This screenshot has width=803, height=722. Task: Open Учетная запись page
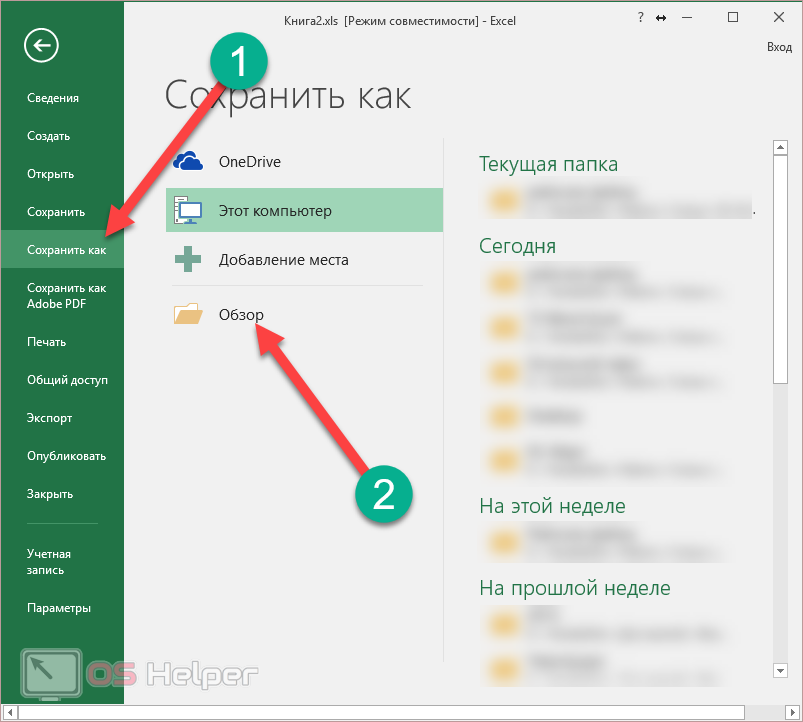click(x=49, y=562)
